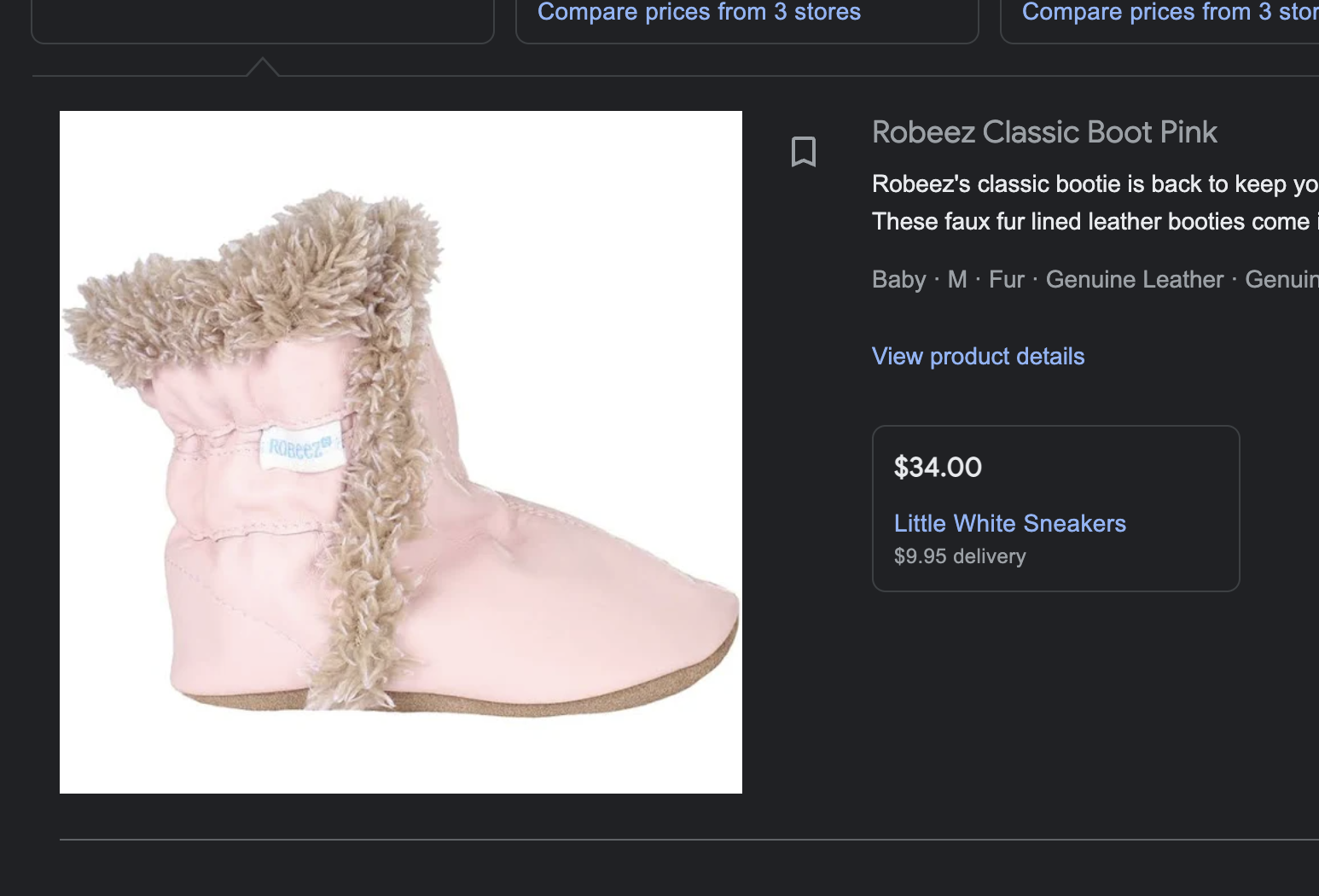This screenshot has width=1319, height=896.
Task: Click the Fur attribute label
Action: click(1006, 279)
